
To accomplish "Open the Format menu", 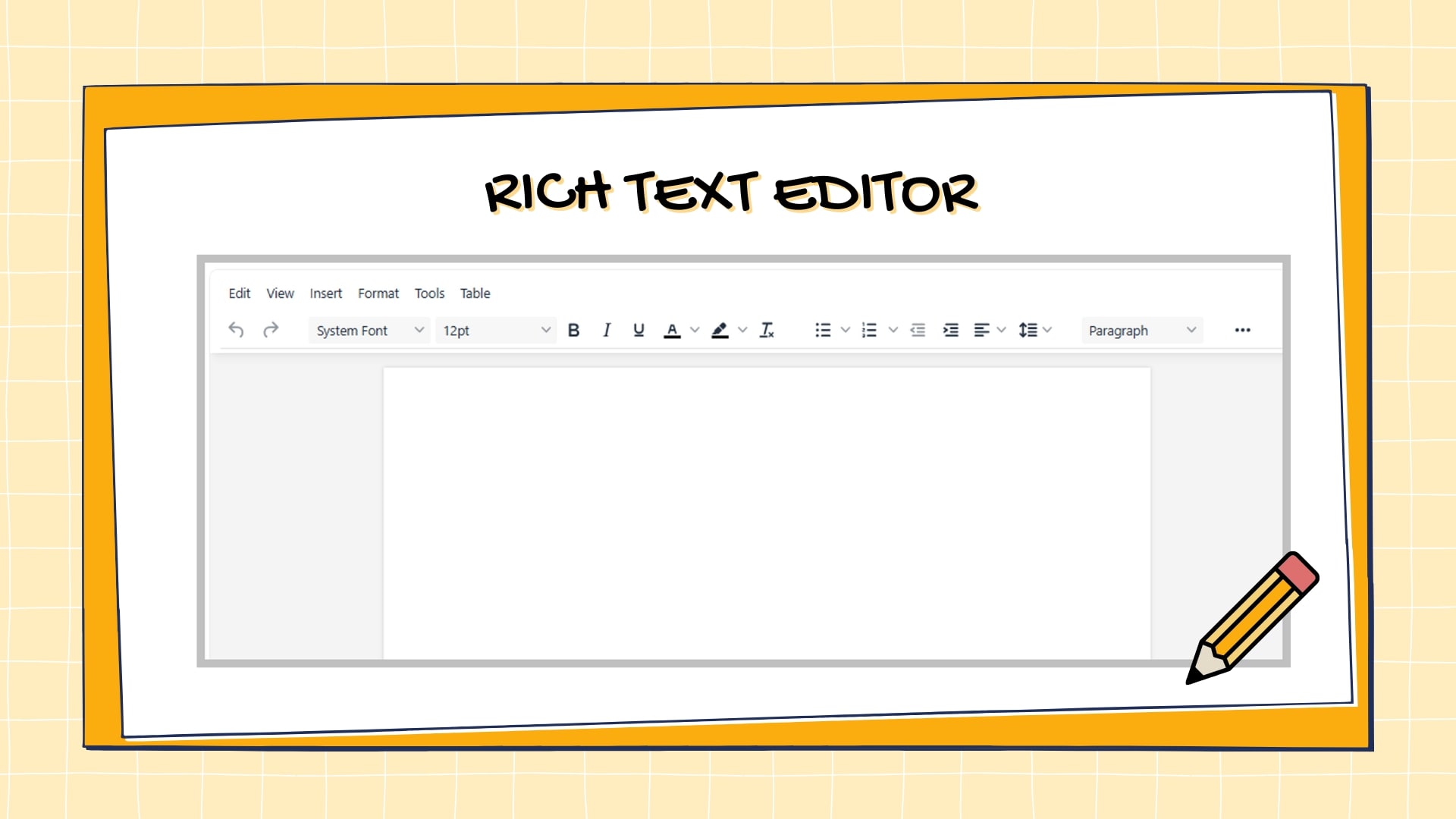I will click(378, 293).
